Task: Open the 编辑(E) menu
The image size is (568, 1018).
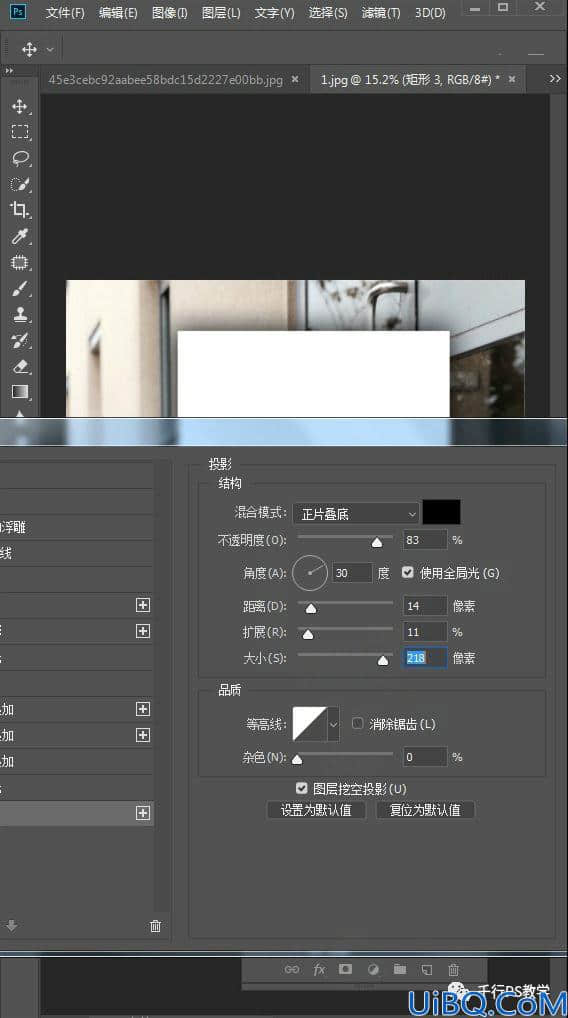Action: [118, 12]
